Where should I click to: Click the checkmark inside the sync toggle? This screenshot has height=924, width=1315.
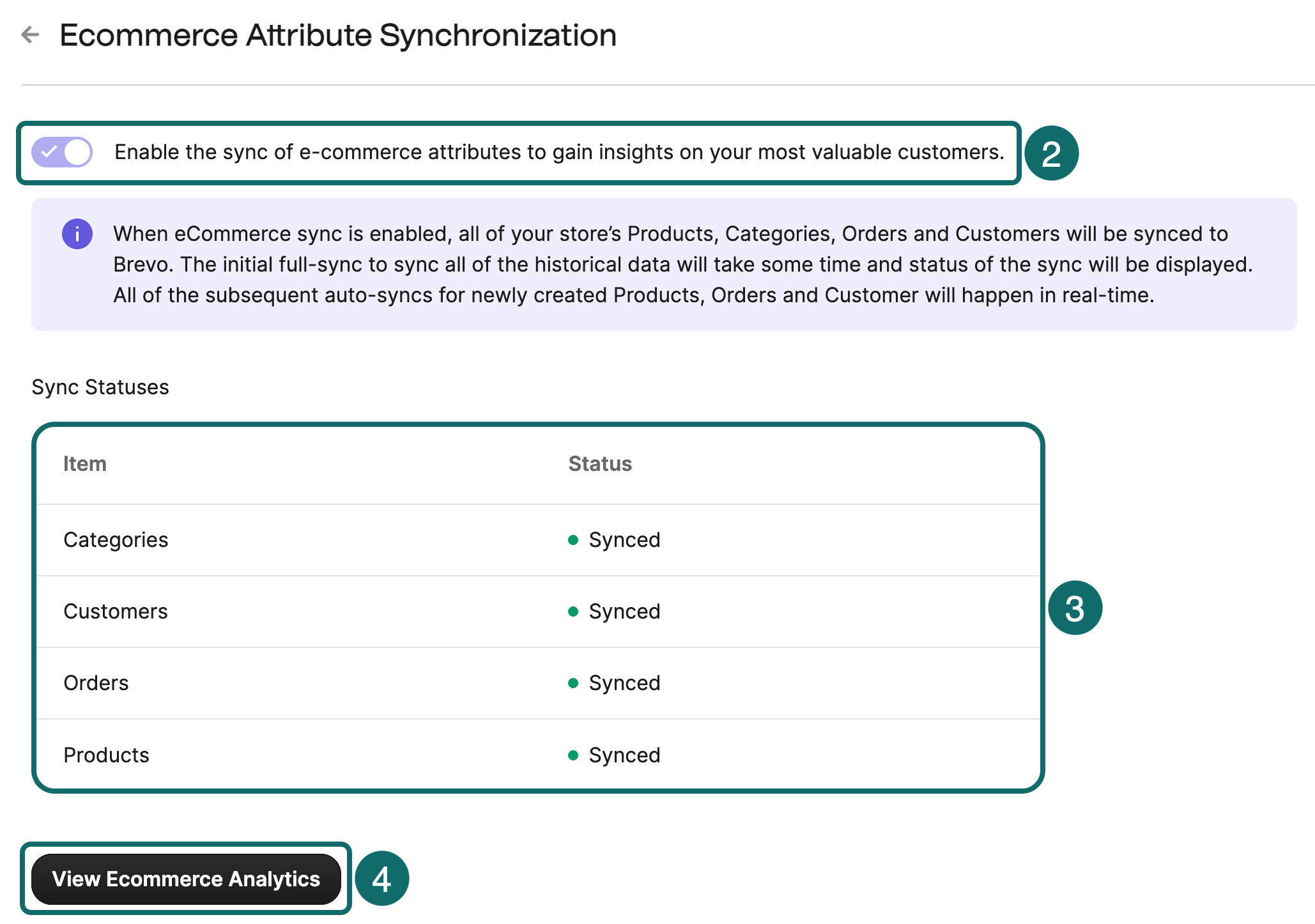(49, 153)
